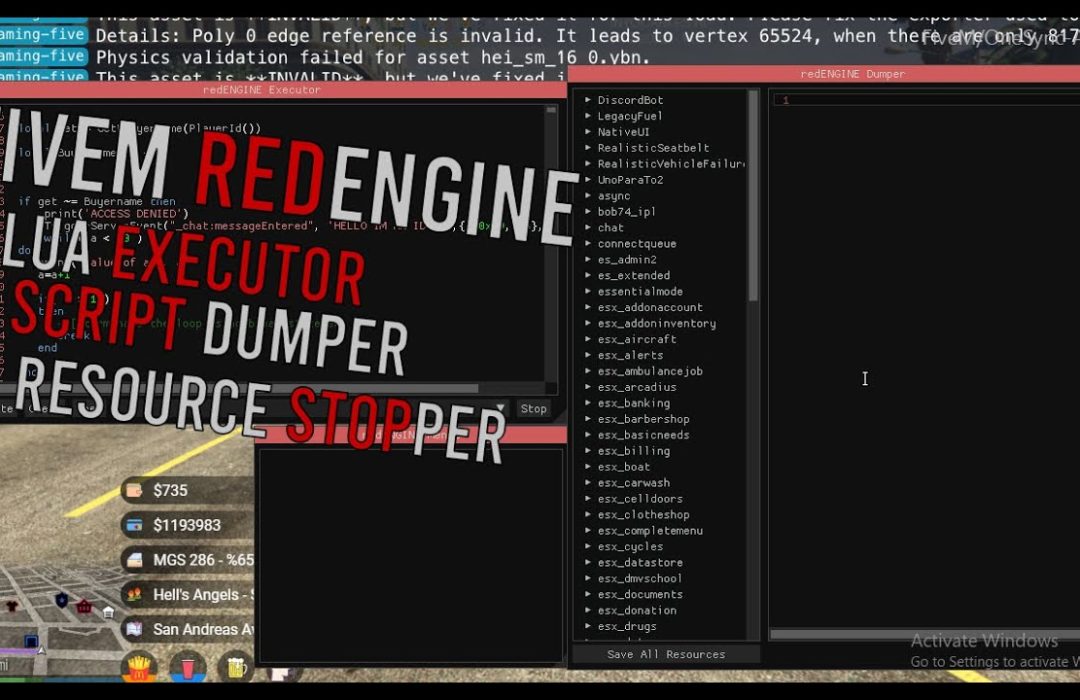Click the weapon icon beside MGS 286
This screenshot has height=700, width=1080.
pos(134,560)
